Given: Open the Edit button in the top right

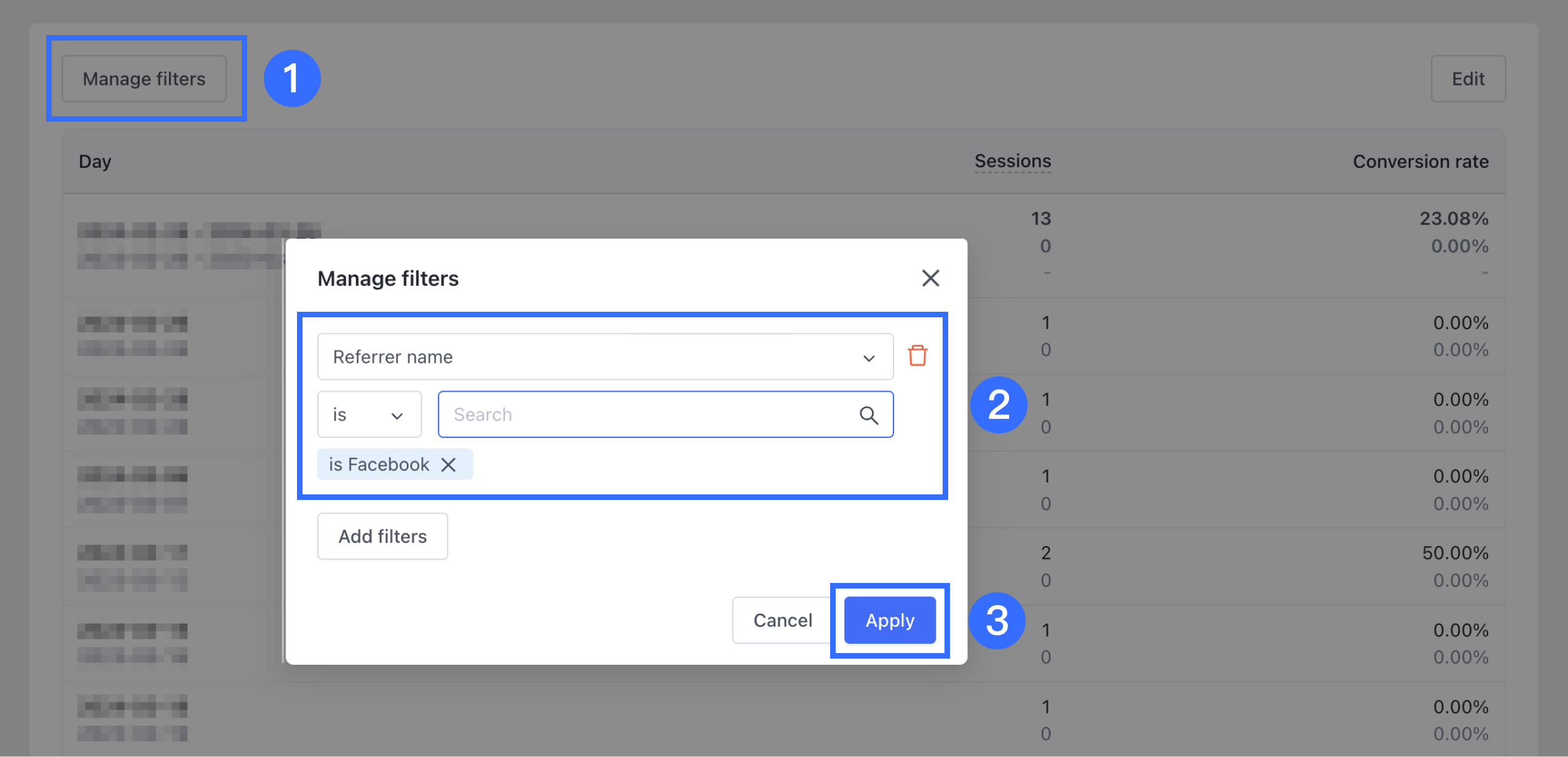Looking at the screenshot, I should (x=1468, y=79).
